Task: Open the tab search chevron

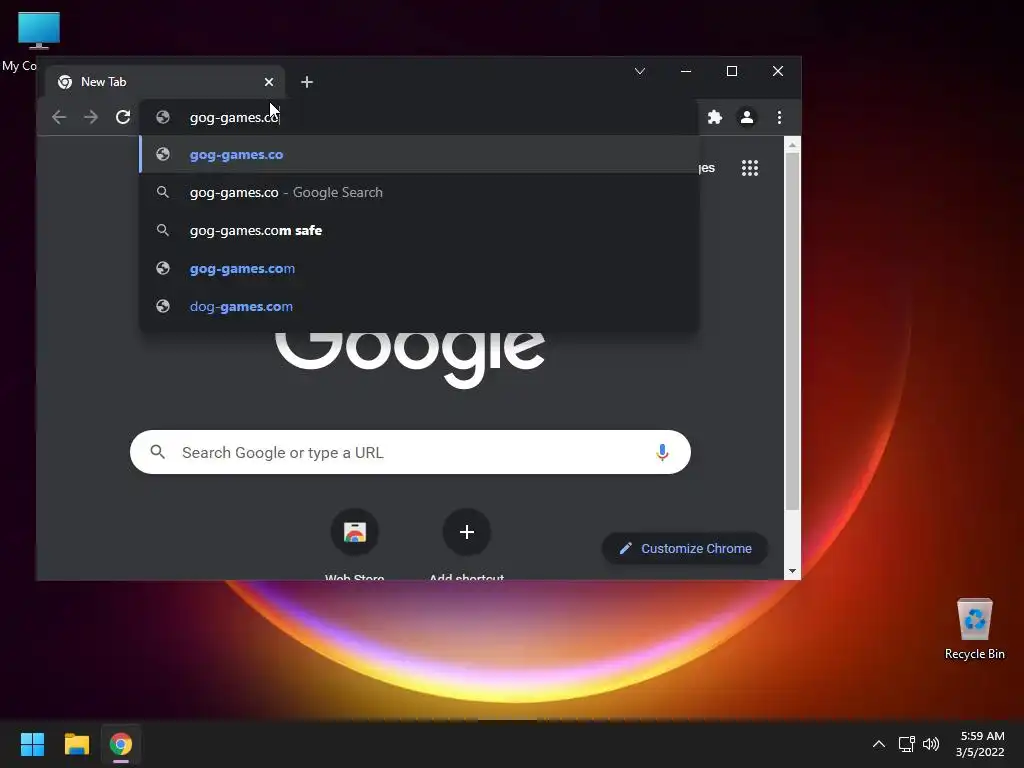Action: [x=640, y=71]
